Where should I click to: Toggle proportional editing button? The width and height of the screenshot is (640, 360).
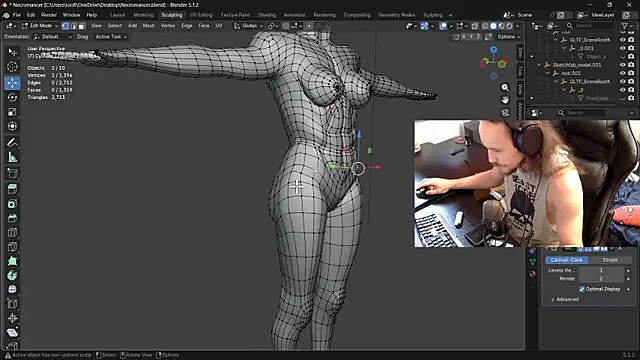[309, 26]
